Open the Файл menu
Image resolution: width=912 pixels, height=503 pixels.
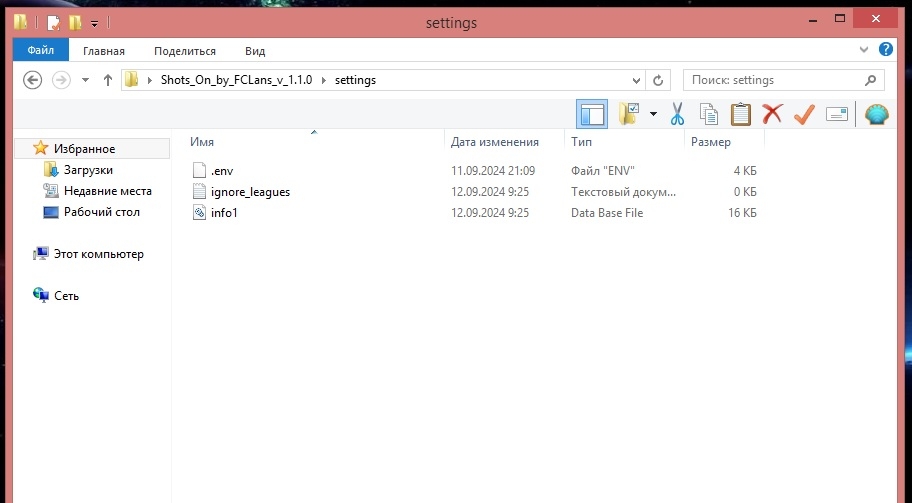pyautogui.click(x=41, y=50)
